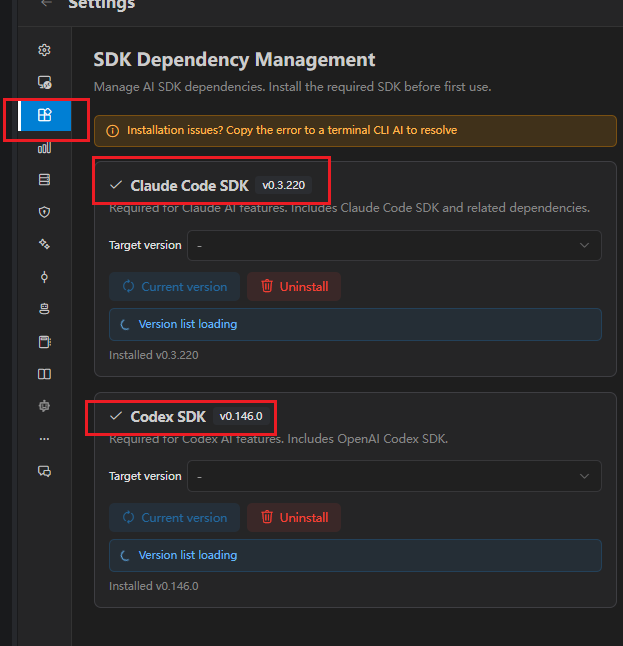Viewport: 623px width, 646px height.
Task: Open the sparkle sidebar section
Action: 44,244
